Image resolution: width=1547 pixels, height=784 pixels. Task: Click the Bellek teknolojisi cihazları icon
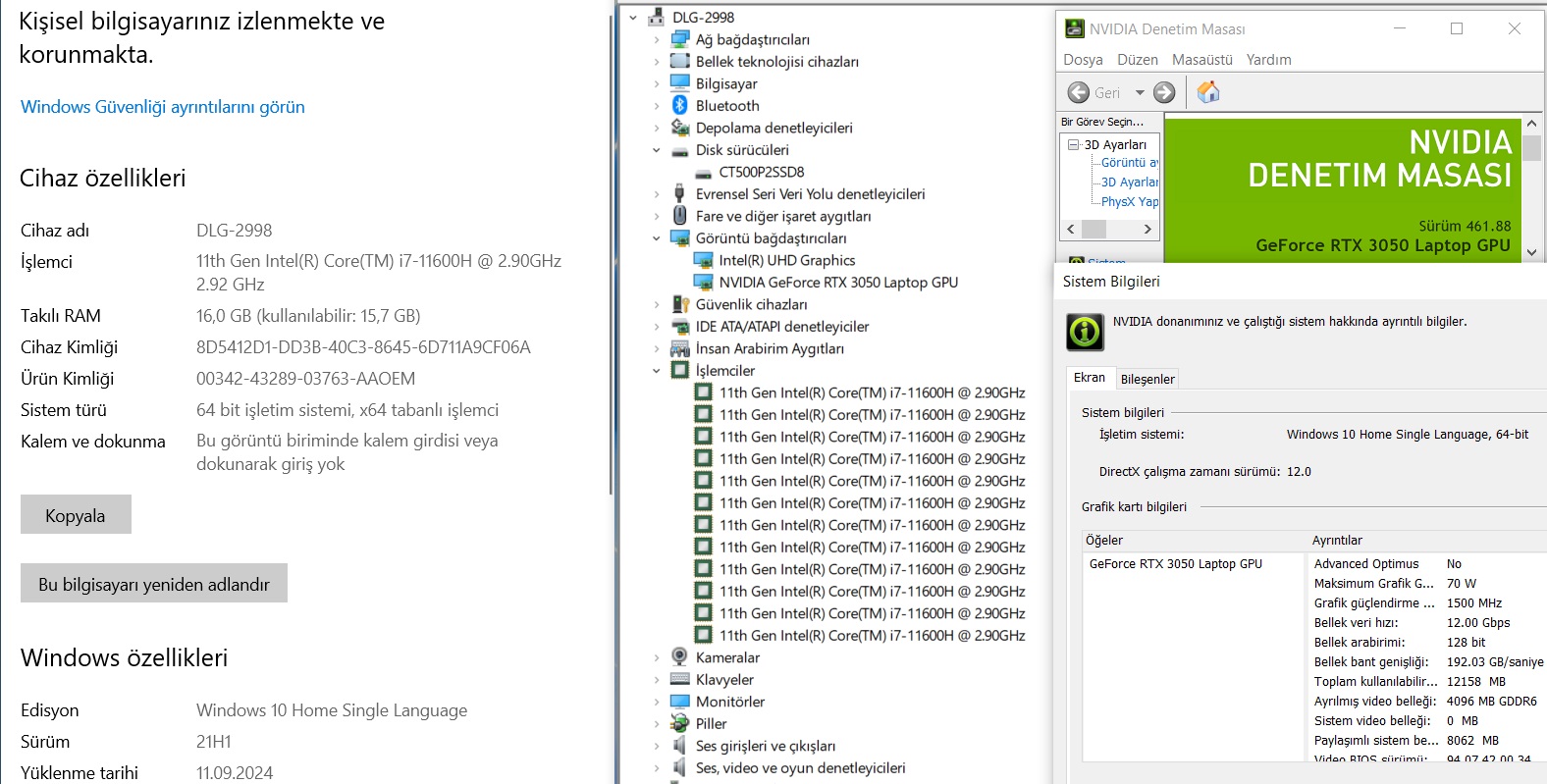tap(679, 61)
